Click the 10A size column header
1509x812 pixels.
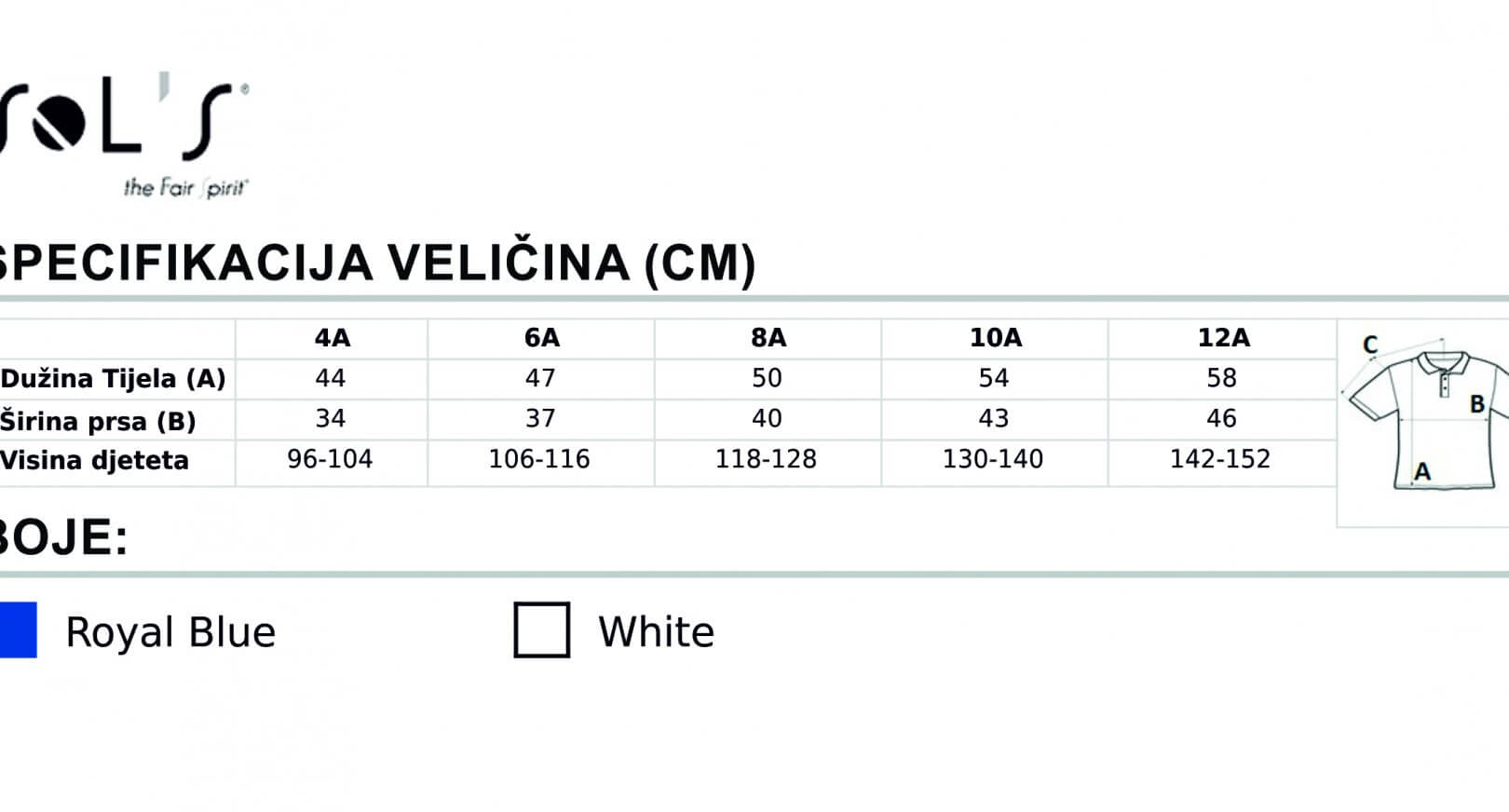pos(996,338)
